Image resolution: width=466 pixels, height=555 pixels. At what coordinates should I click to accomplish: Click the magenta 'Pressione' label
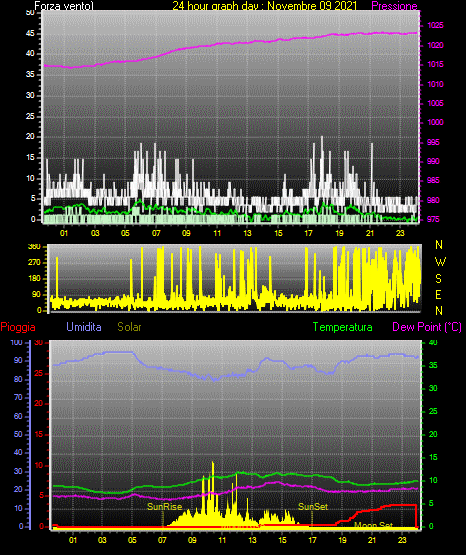pyautogui.click(x=394, y=6)
